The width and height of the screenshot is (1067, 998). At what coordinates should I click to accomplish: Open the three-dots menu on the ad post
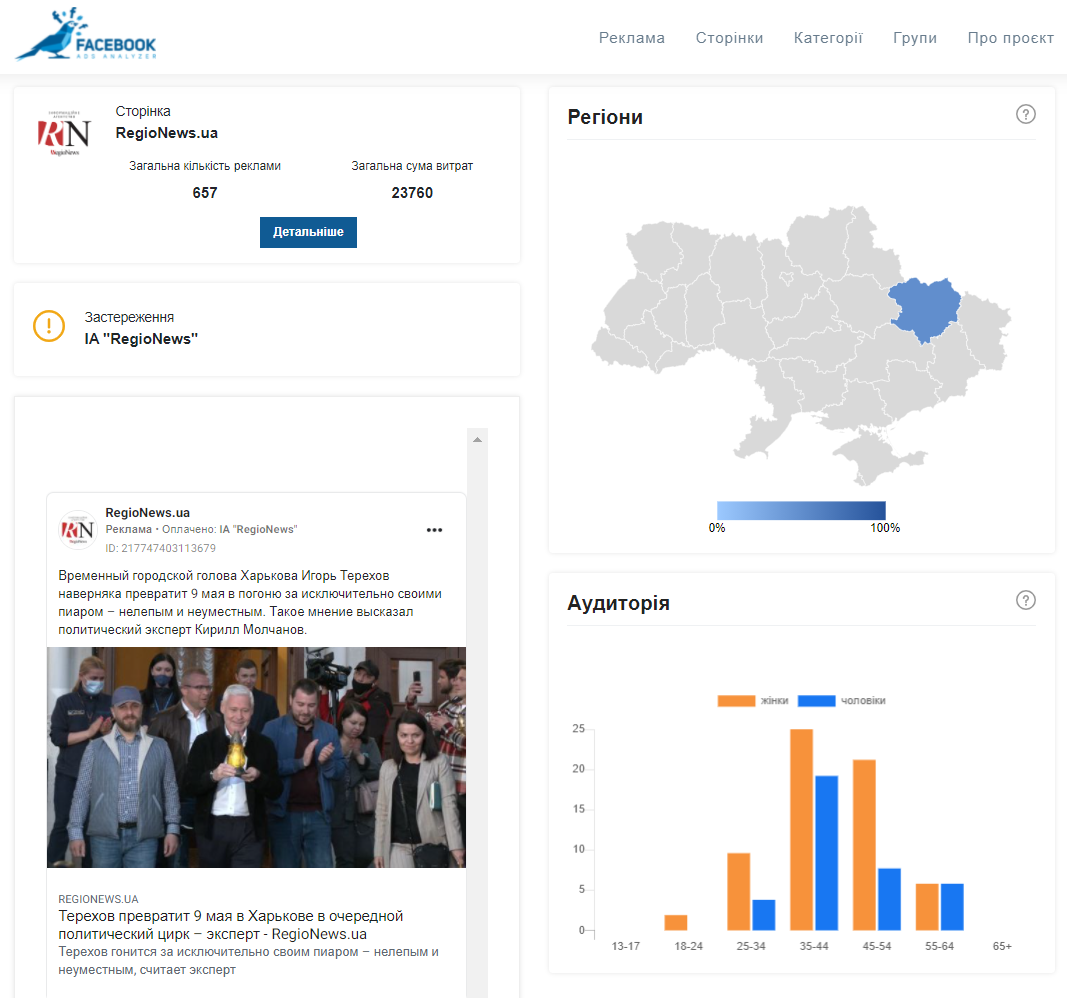pyautogui.click(x=434, y=530)
